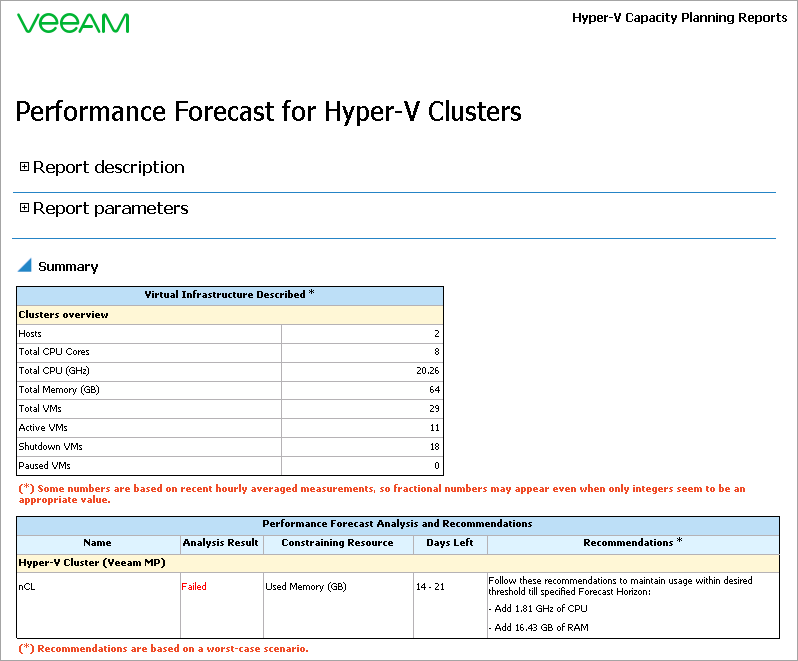Click the value 20.26
The height and width of the screenshot is (661, 798).
pos(428,371)
